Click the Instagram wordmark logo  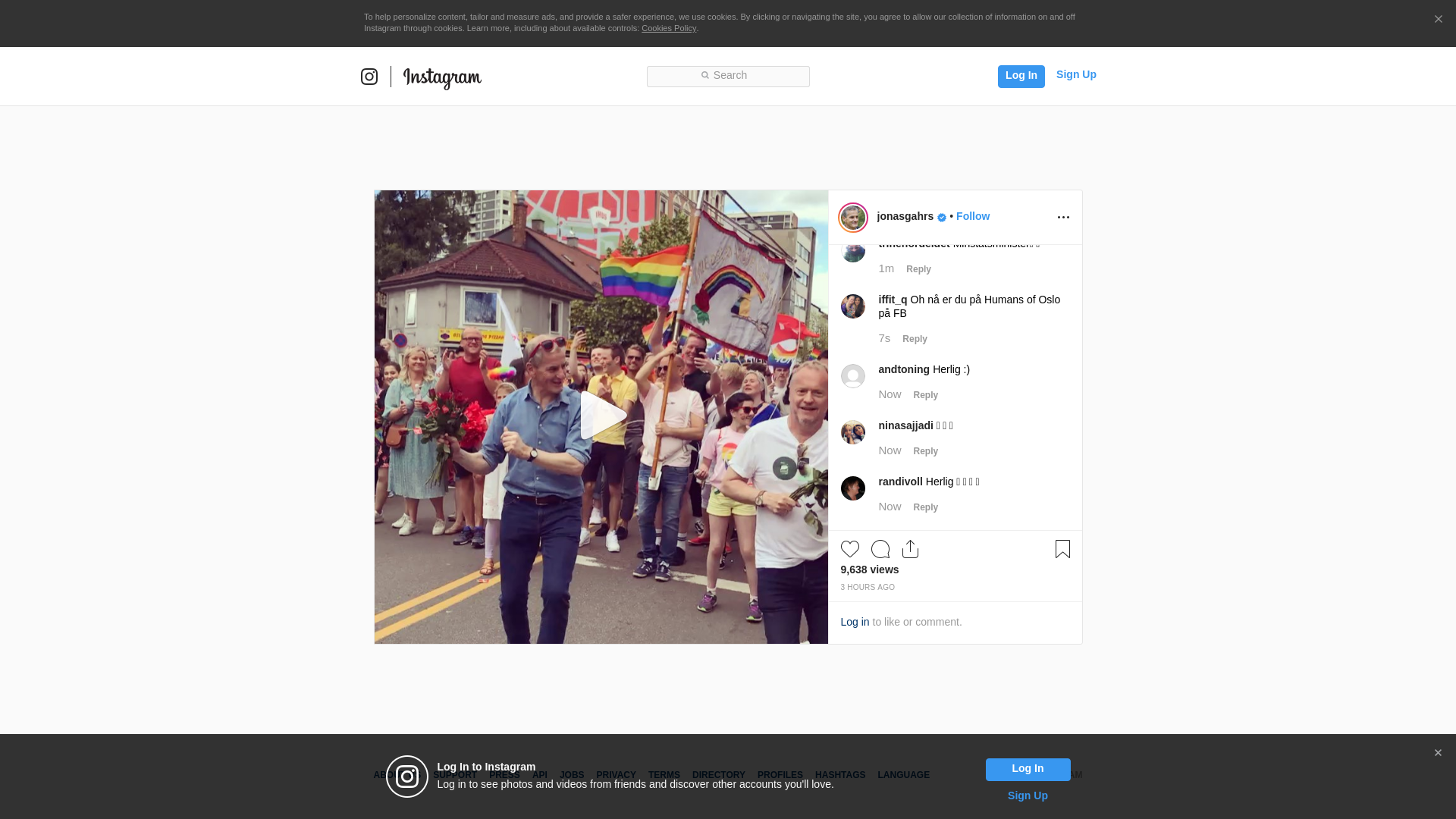pyautogui.click(x=442, y=77)
